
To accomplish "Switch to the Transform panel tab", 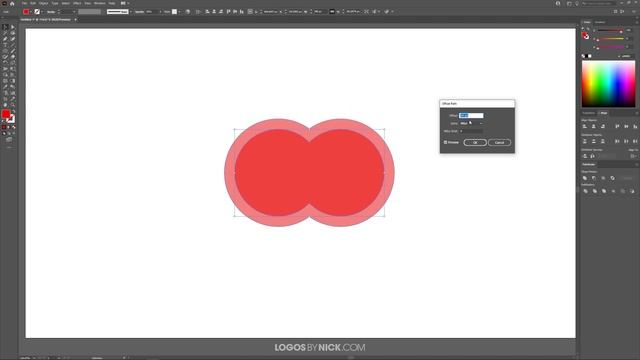I will 589,113.
